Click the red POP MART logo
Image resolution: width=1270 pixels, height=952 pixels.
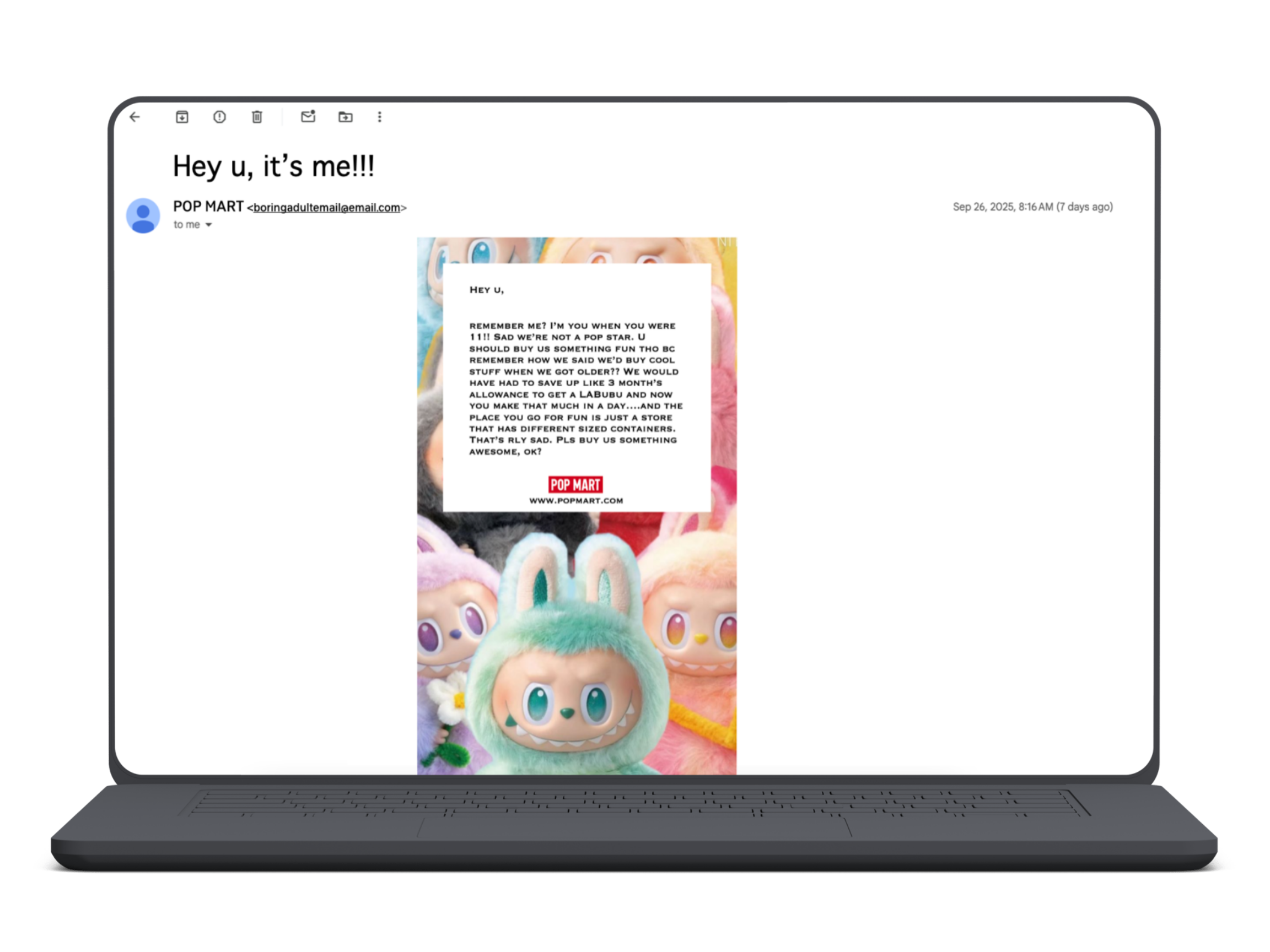click(575, 484)
